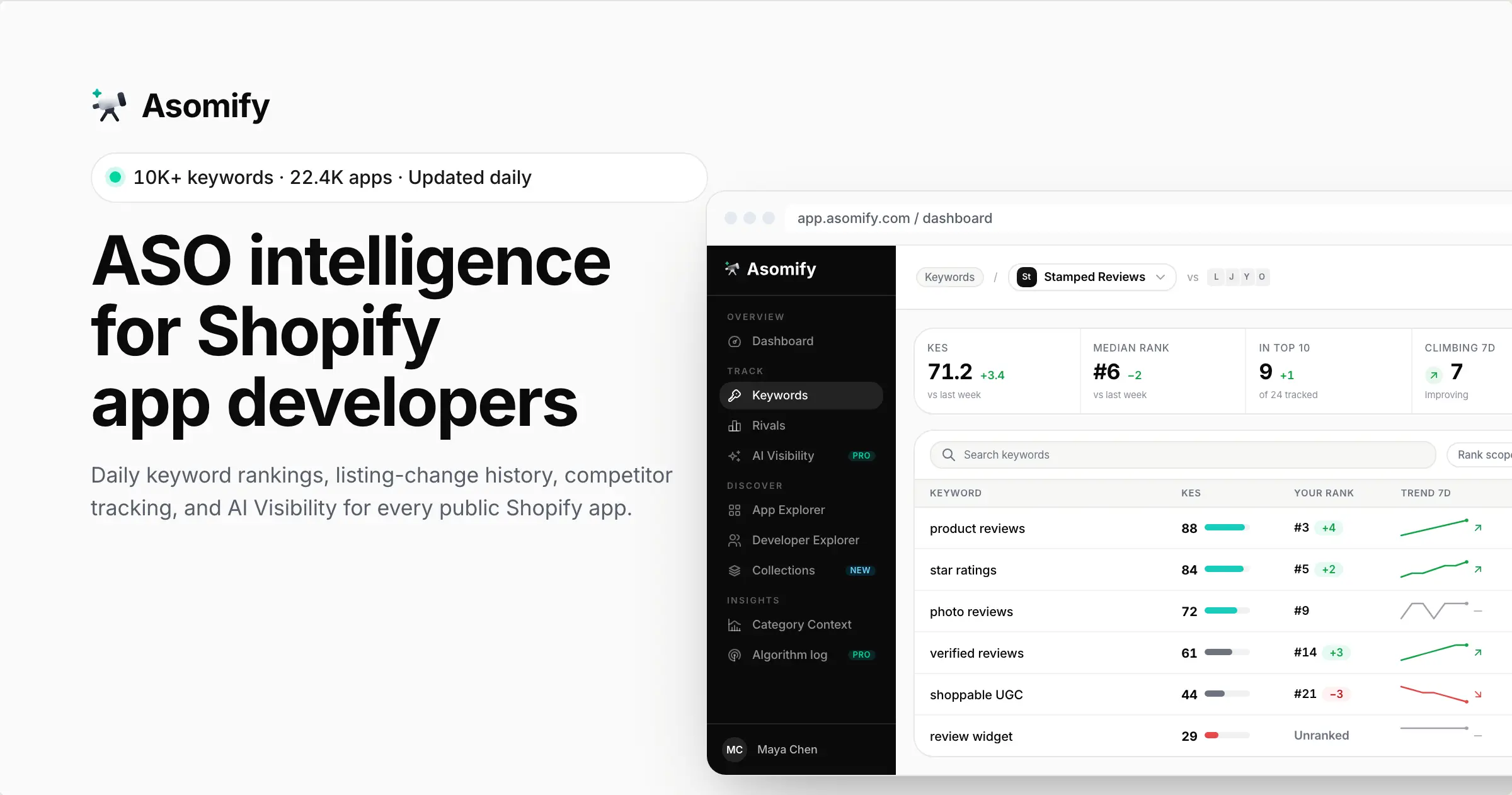This screenshot has width=1512, height=795.
Task: Open Dashboard in the sidebar
Action: [801, 341]
